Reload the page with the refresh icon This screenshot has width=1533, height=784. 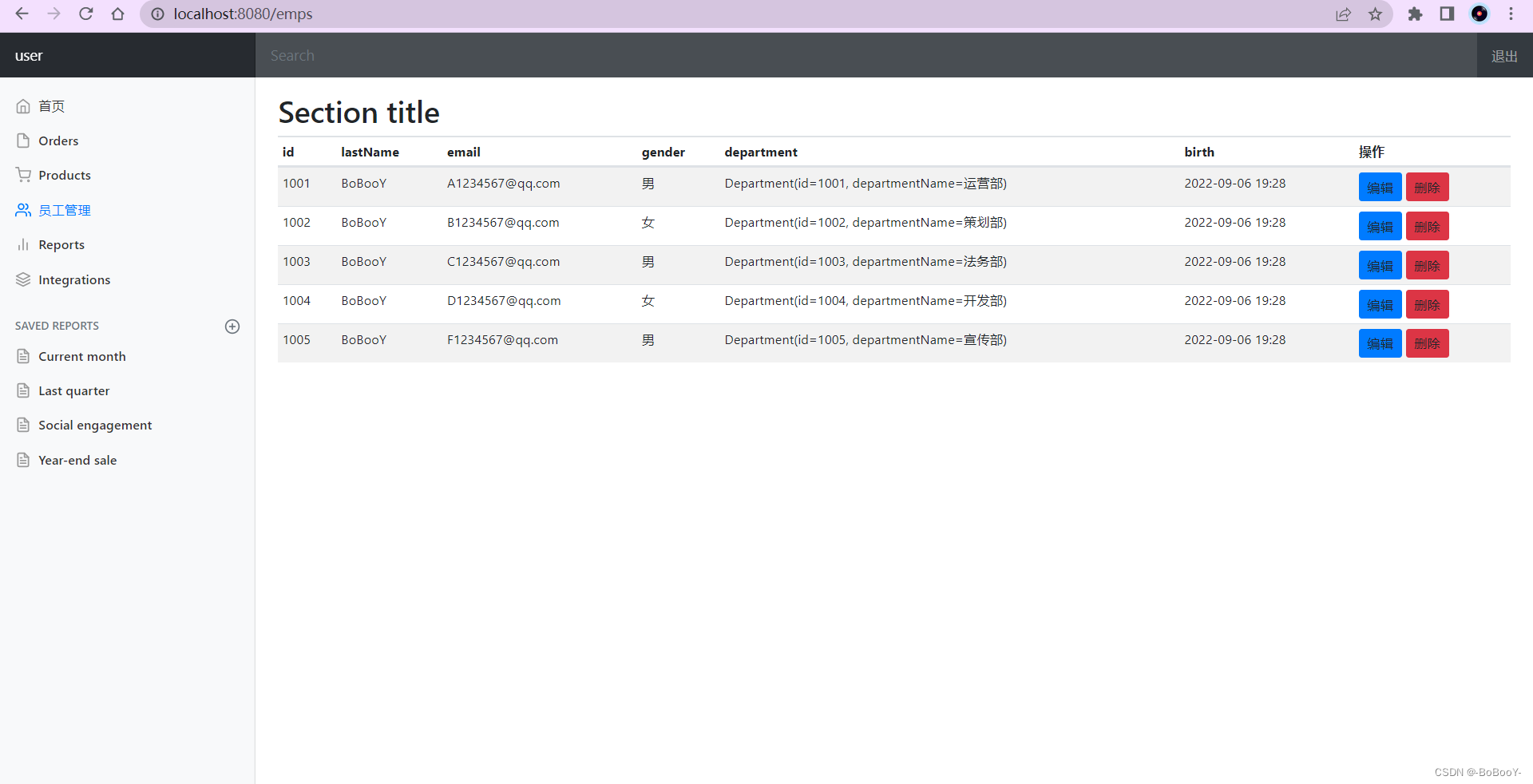(86, 14)
